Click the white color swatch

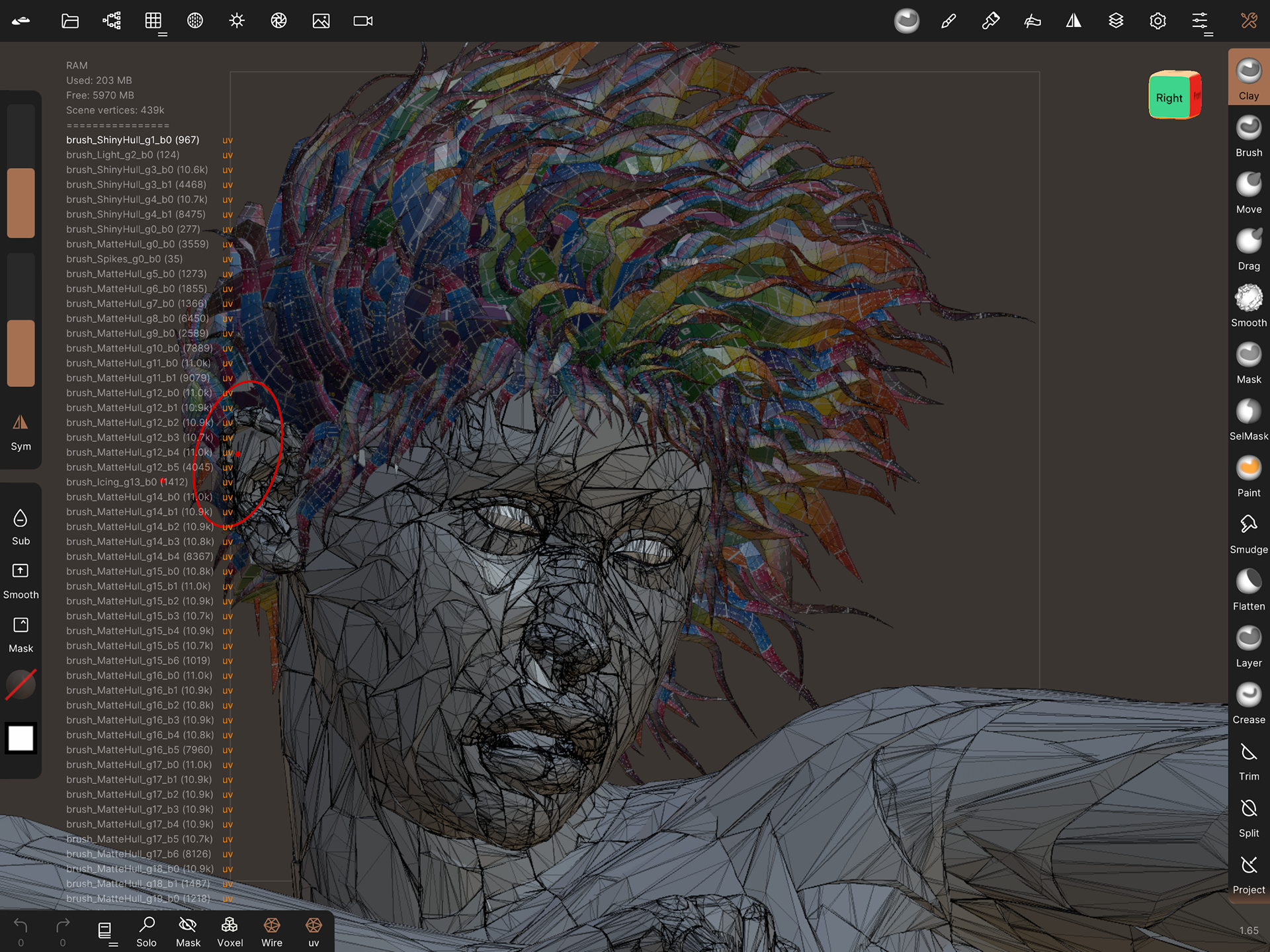(21, 738)
